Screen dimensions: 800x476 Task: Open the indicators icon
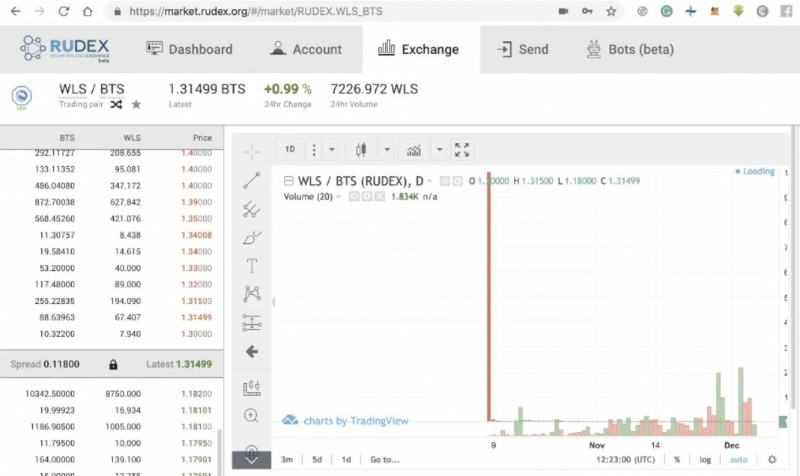pyautogui.click(x=414, y=150)
